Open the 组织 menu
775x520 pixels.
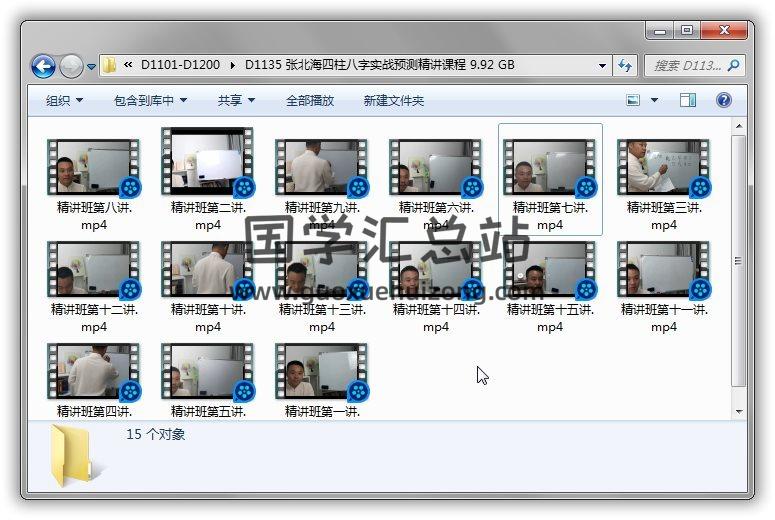[64, 100]
